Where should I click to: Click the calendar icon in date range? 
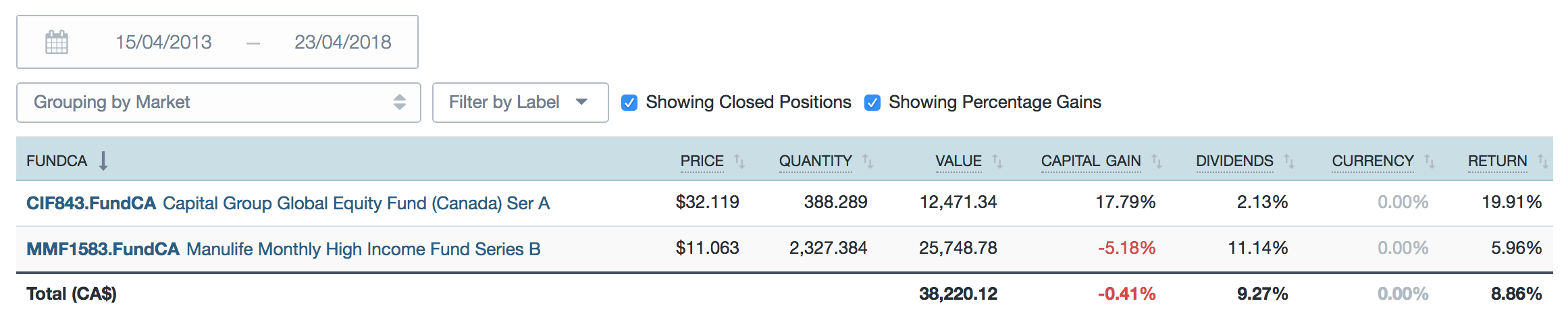click(x=57, y=42)
